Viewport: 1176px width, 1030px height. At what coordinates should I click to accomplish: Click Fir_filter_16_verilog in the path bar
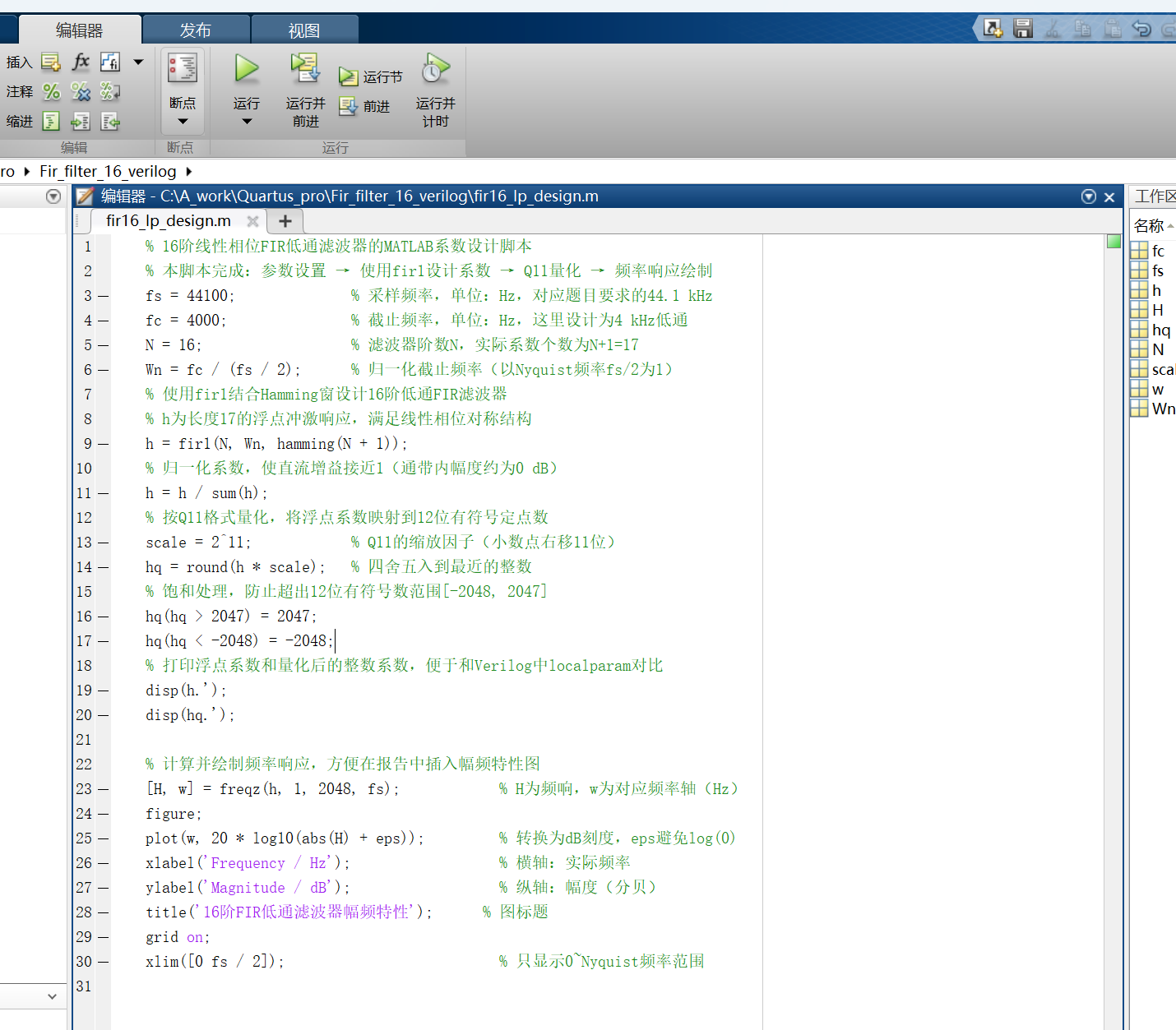click(x=108, y=171)
